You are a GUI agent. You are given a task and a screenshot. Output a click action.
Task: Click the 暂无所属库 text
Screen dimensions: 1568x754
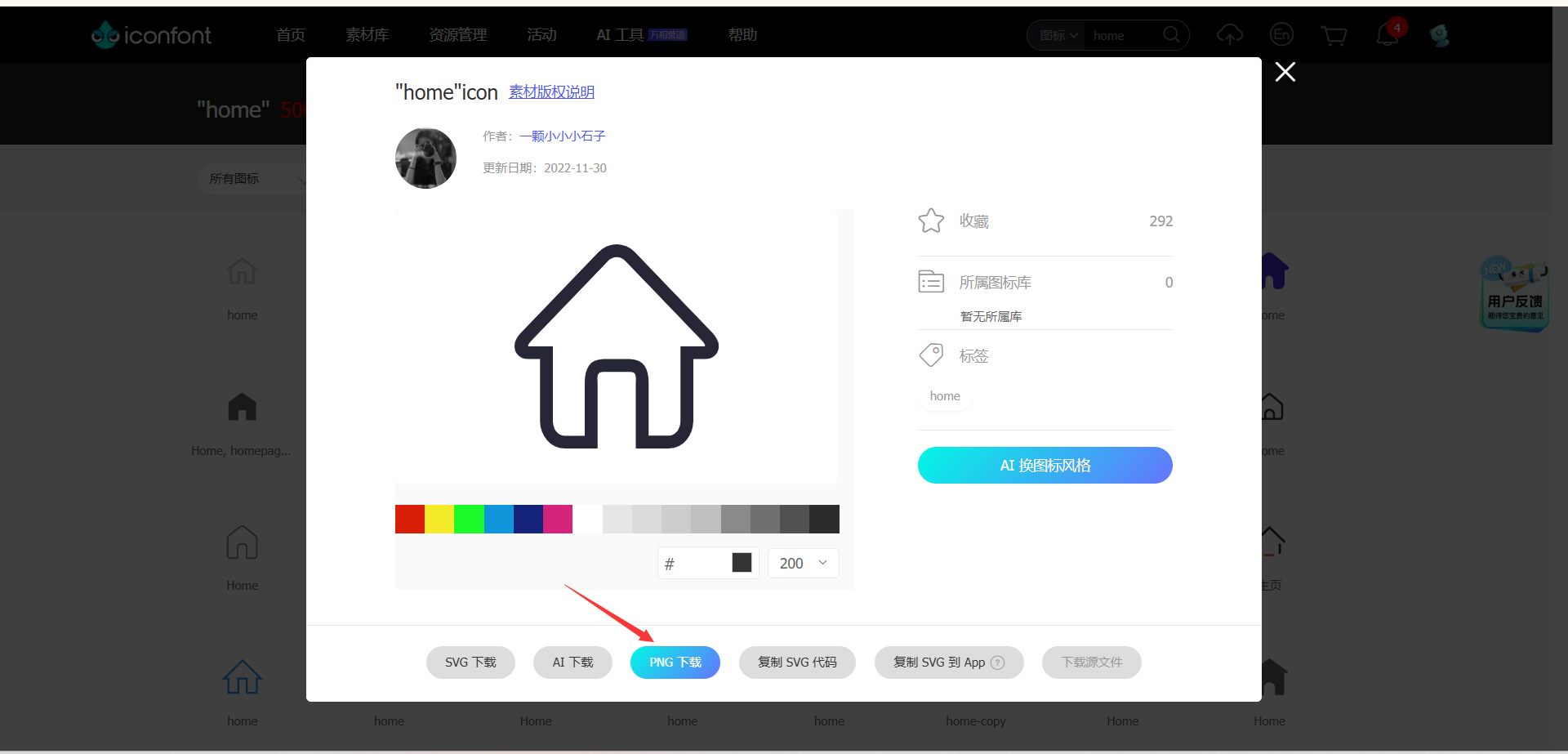coord(991,316)
